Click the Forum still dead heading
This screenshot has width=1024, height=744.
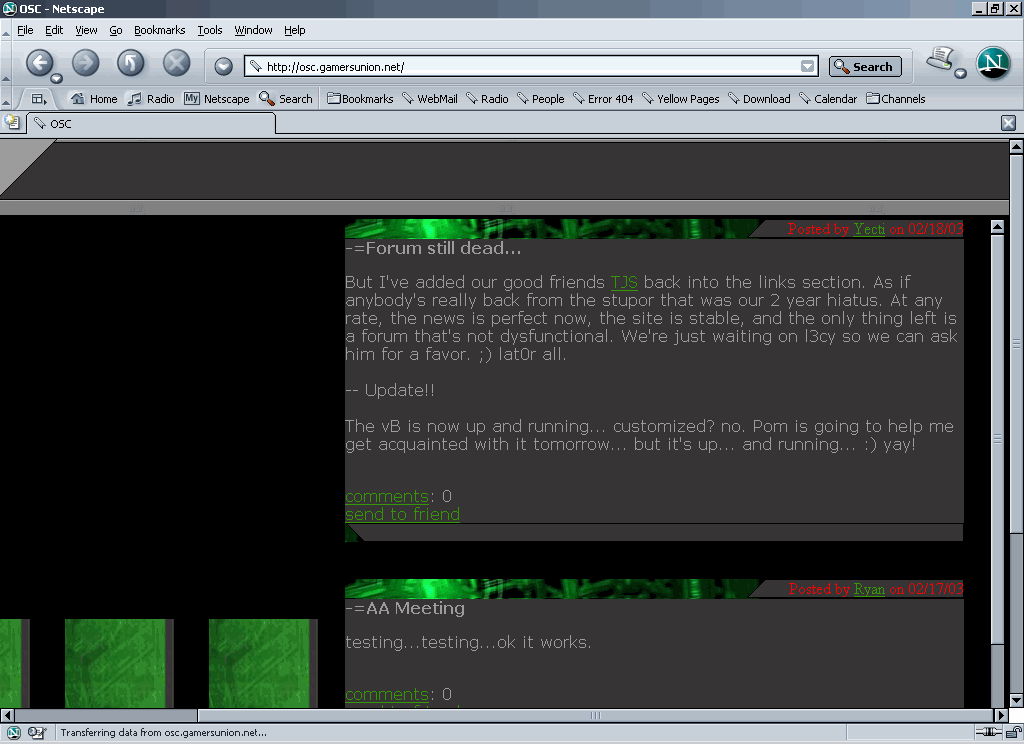433,248
